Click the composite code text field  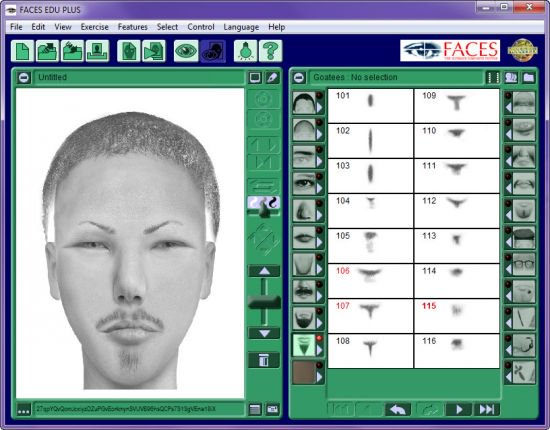[139, 409]
